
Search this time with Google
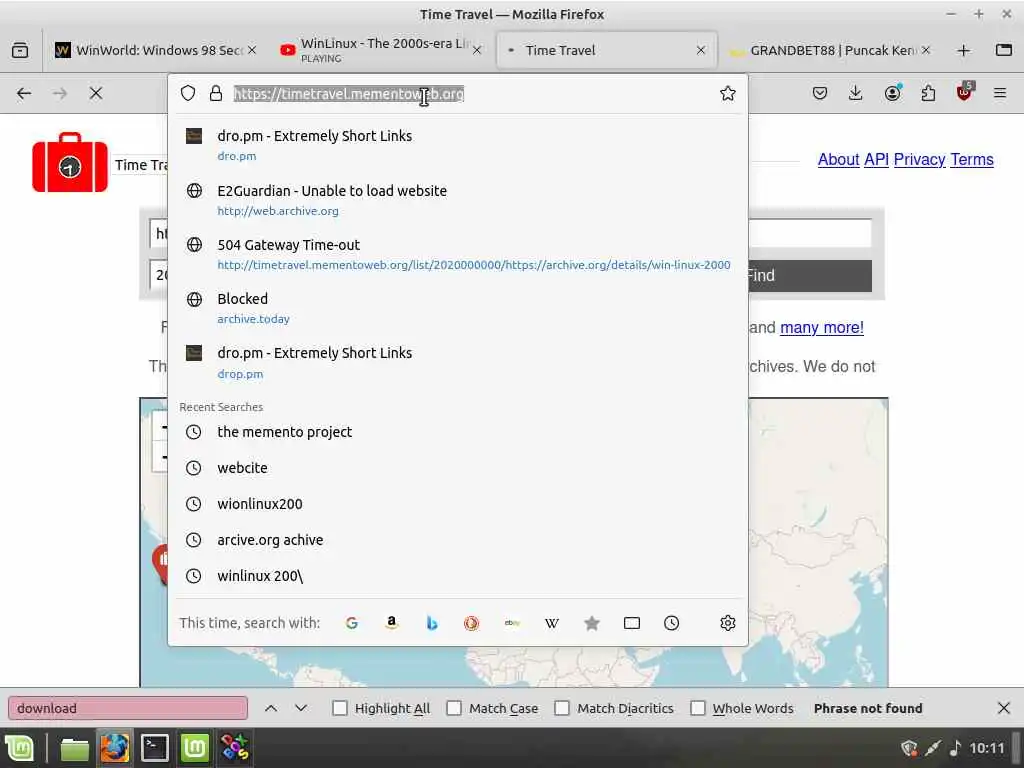tap(351, 623)
